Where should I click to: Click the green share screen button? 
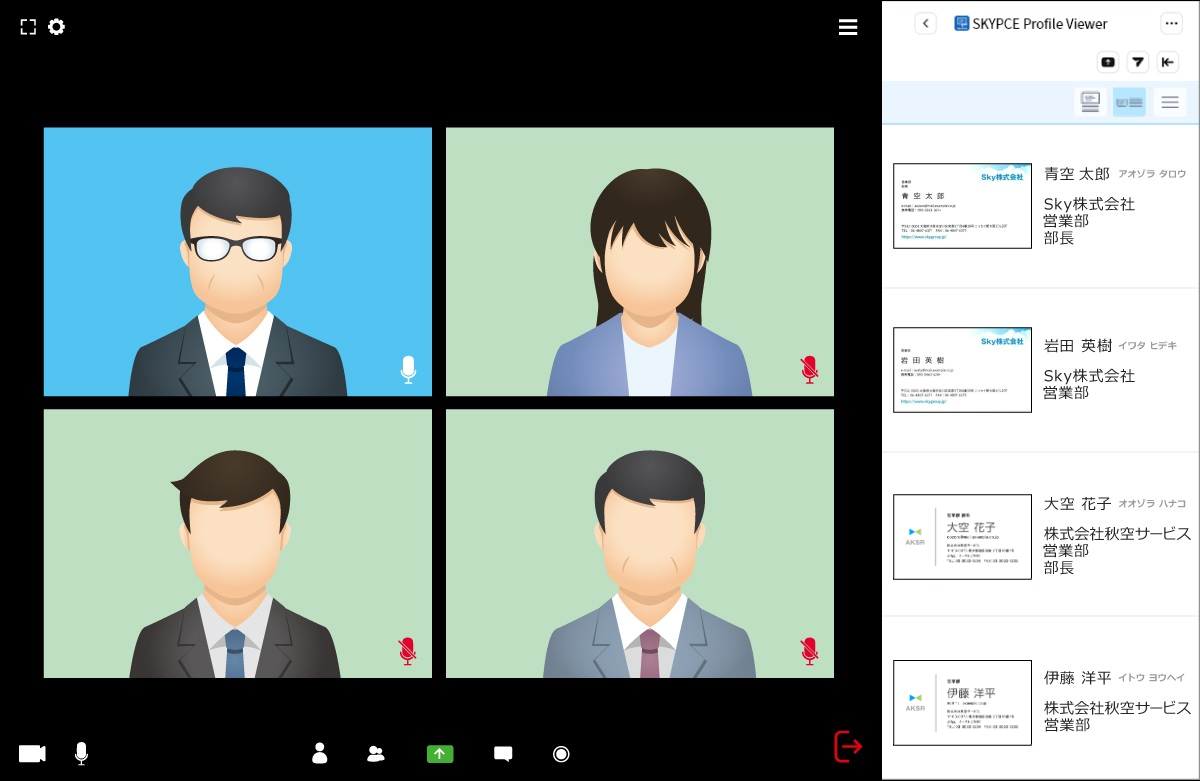point(440,754)
